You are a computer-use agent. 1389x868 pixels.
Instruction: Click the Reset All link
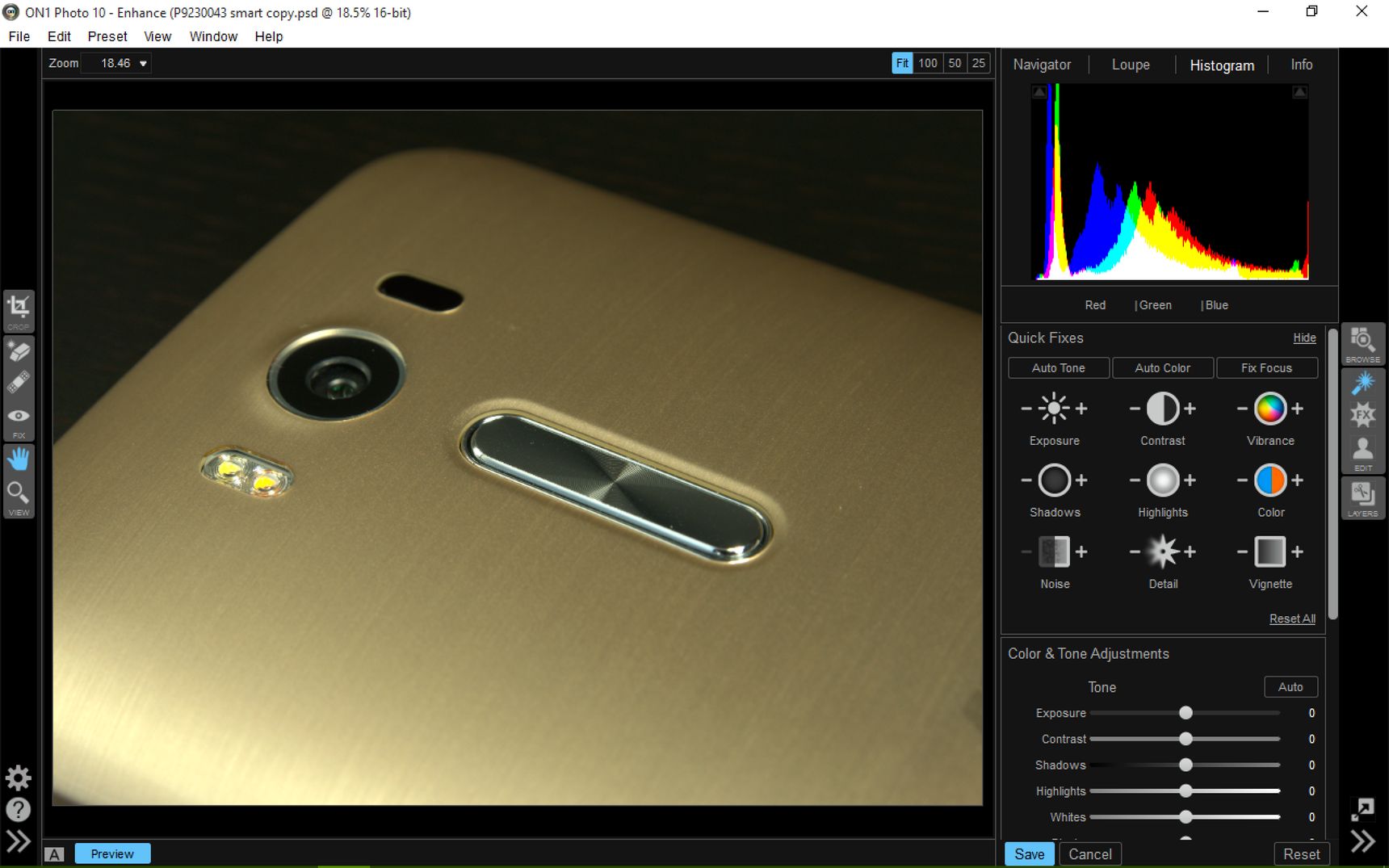tap(1292, 619)
